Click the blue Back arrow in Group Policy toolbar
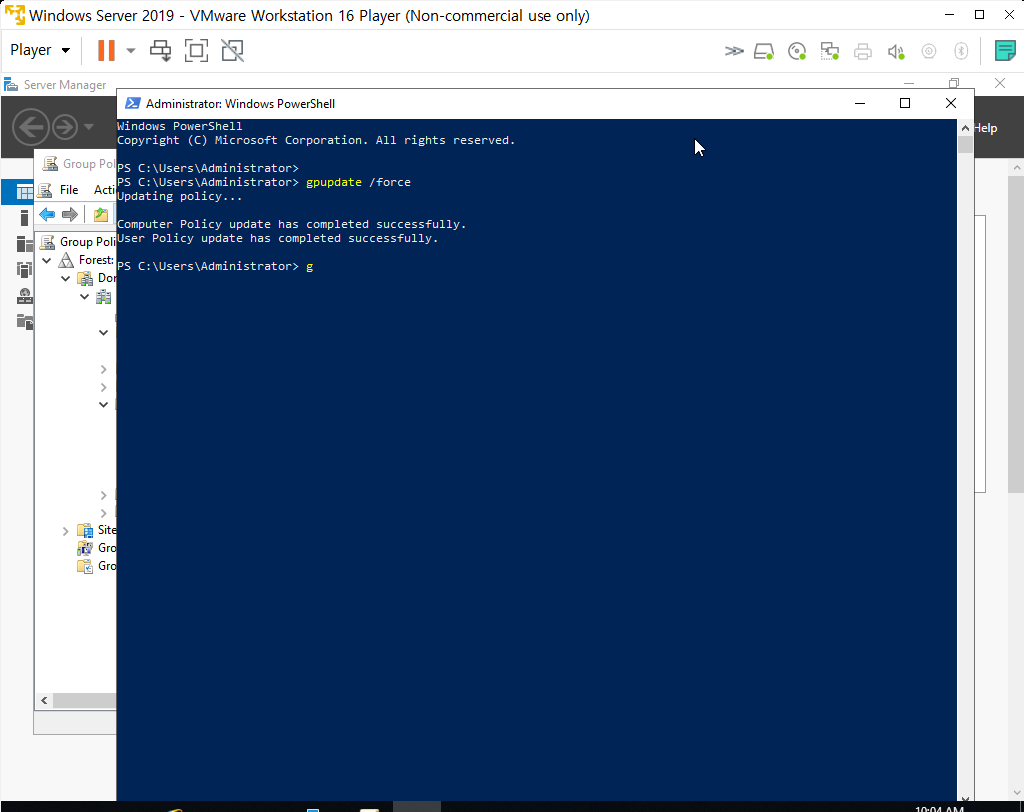 47,214
